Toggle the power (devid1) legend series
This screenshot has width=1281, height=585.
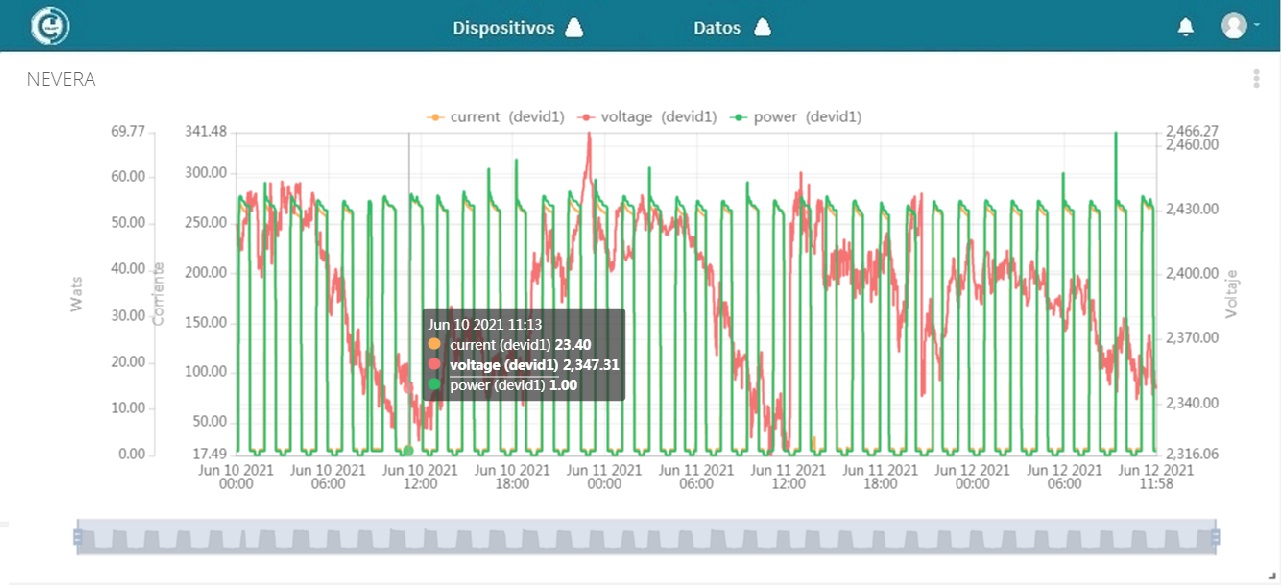point(797,117)
